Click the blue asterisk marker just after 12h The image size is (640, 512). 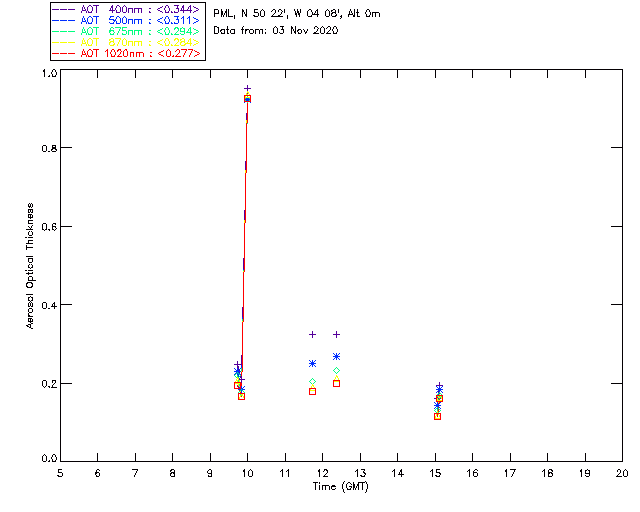336,357
